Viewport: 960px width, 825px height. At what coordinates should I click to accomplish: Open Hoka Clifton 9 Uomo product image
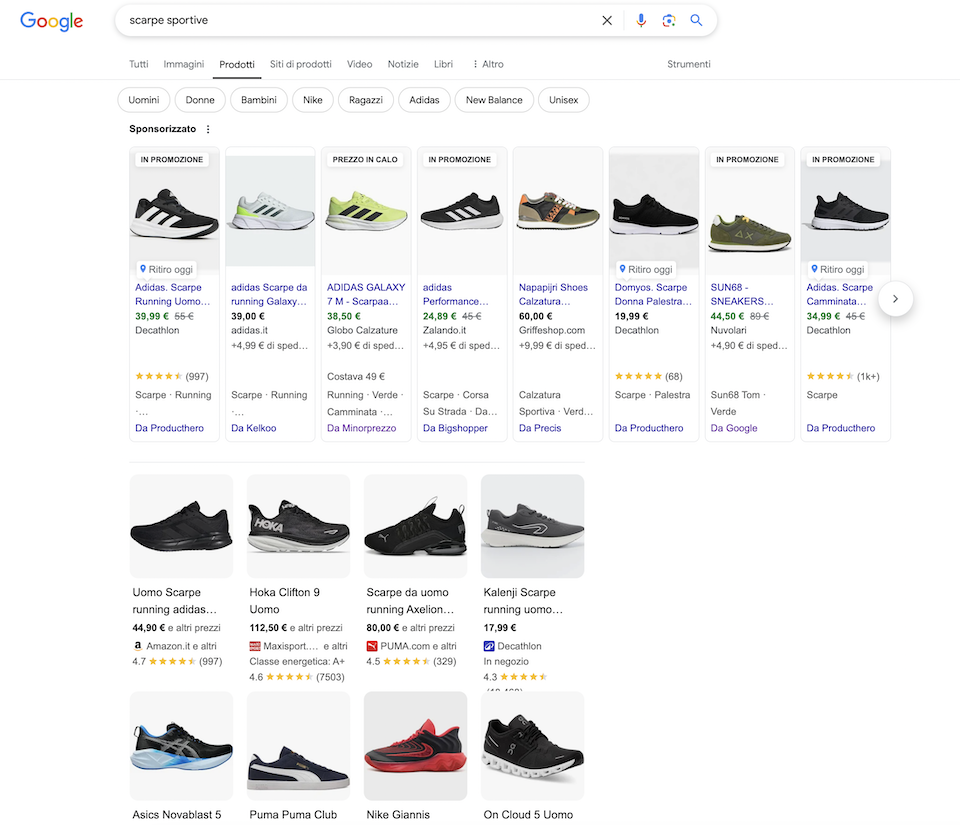pos(298,526)
